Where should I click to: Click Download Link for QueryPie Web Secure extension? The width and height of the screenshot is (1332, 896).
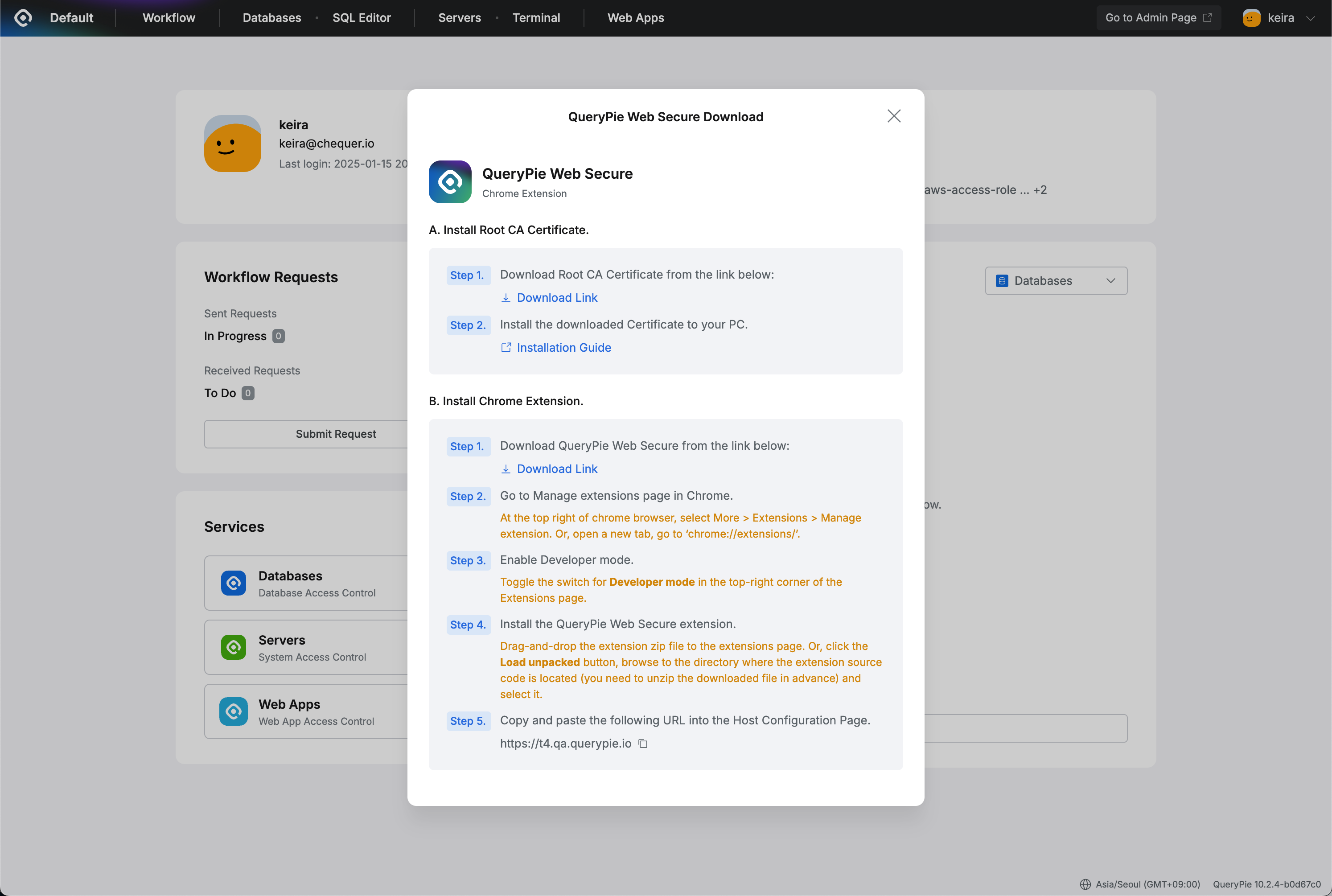(x=557, y=469)
